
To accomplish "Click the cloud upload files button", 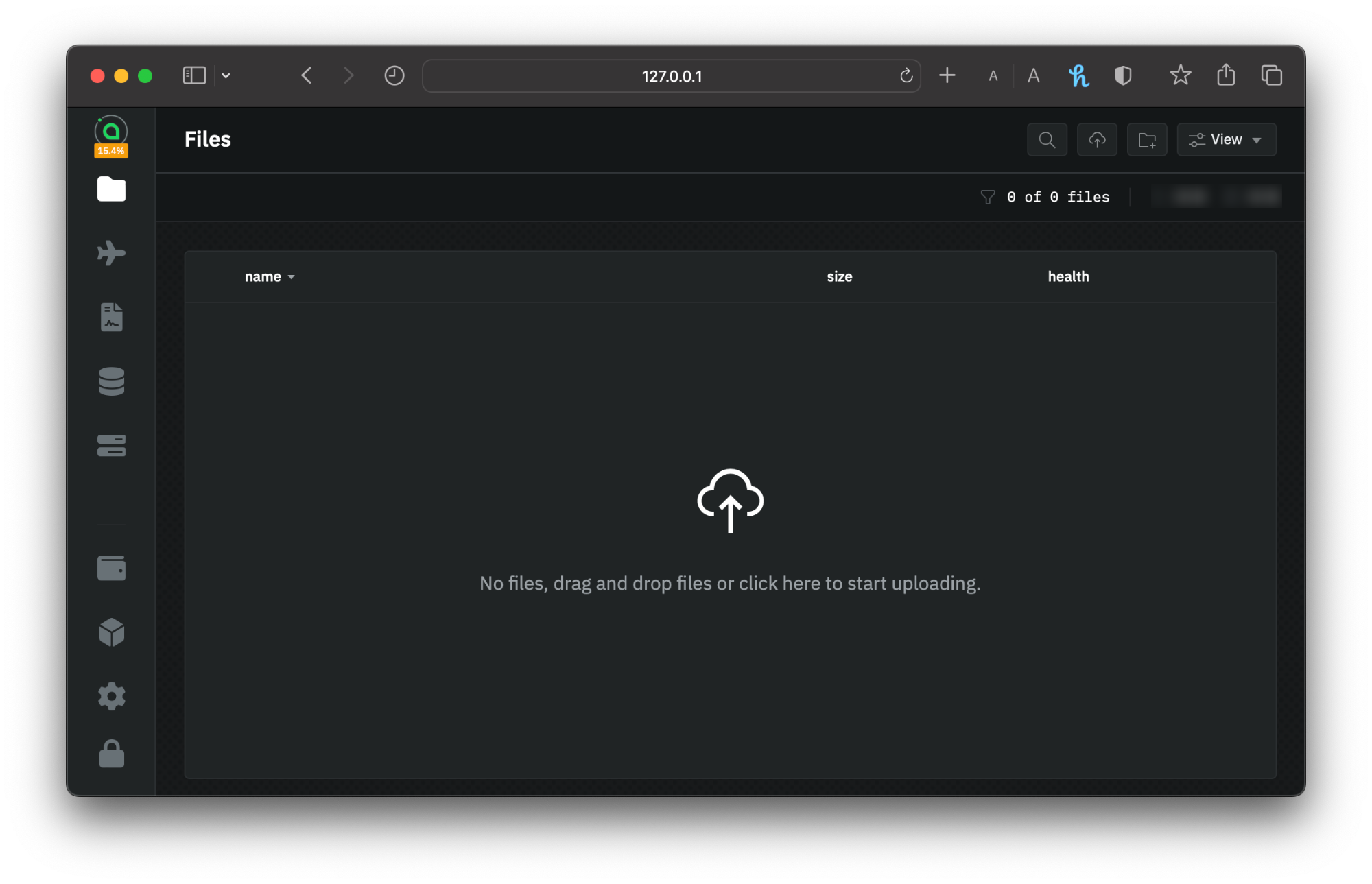I will [x=1097, y=140].
